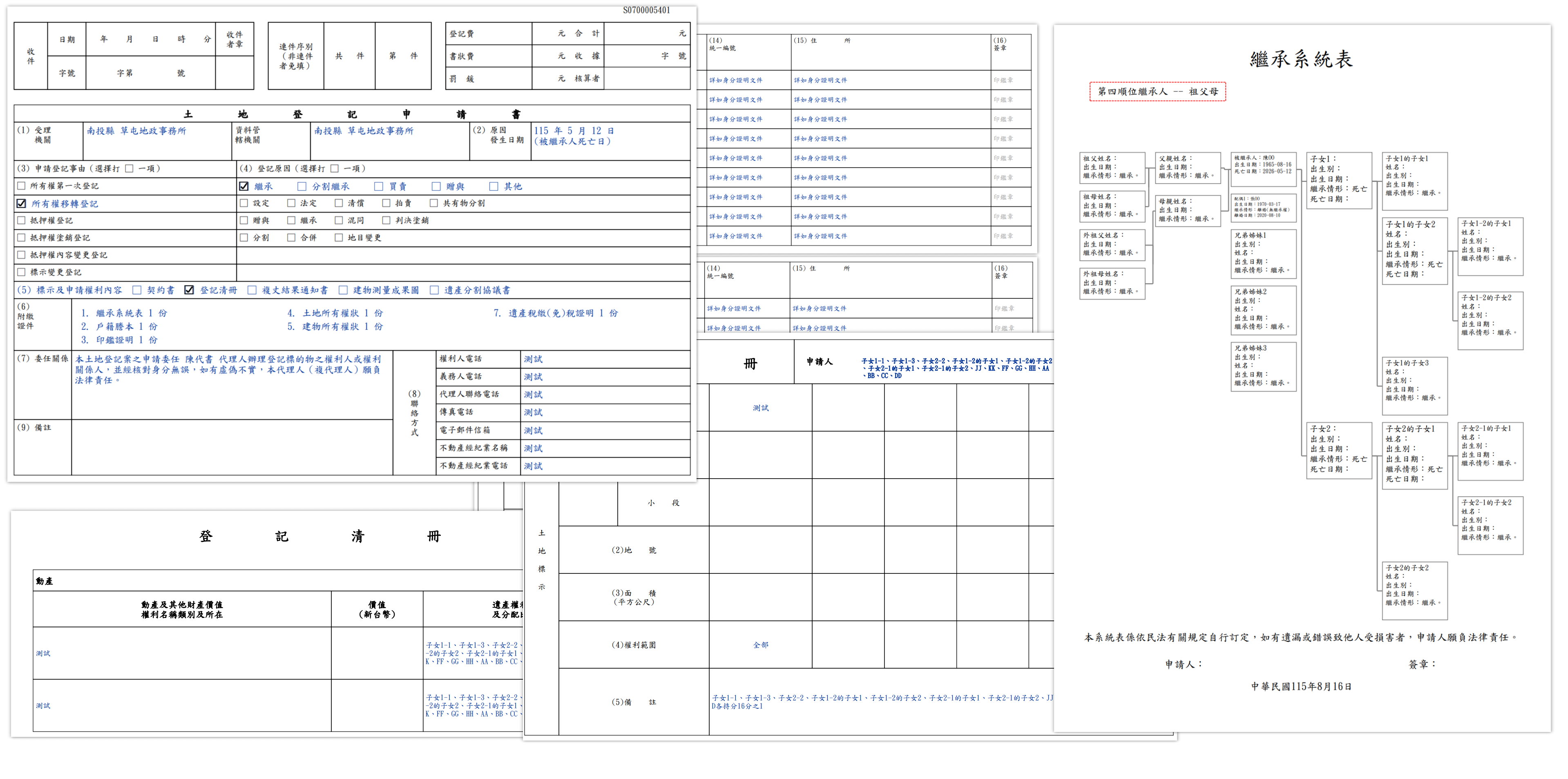Click the 子女1： box in the chart
This screenshot has width=1568, height=779.
[1339, 180]
